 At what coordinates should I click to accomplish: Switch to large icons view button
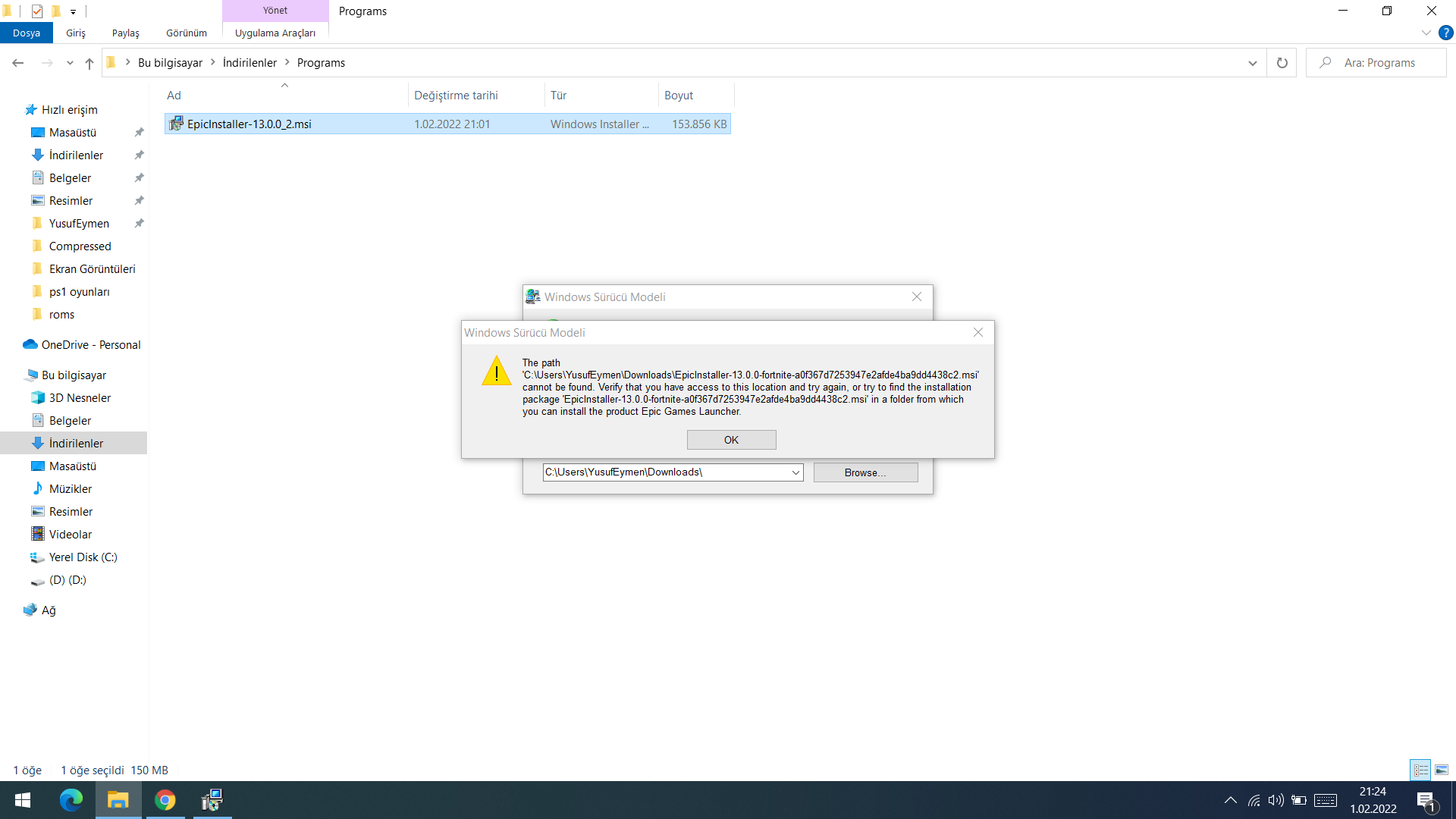[1441, 770]
